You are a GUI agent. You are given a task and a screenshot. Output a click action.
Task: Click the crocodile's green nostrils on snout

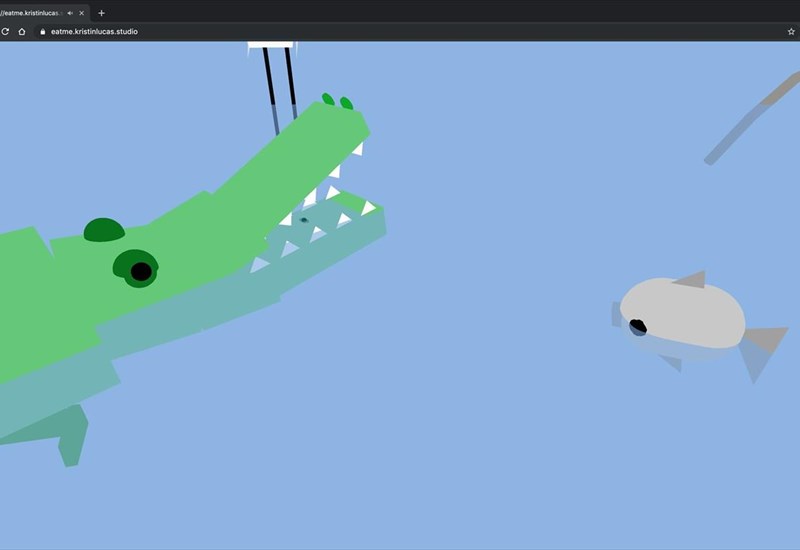[x=337, y=101]
